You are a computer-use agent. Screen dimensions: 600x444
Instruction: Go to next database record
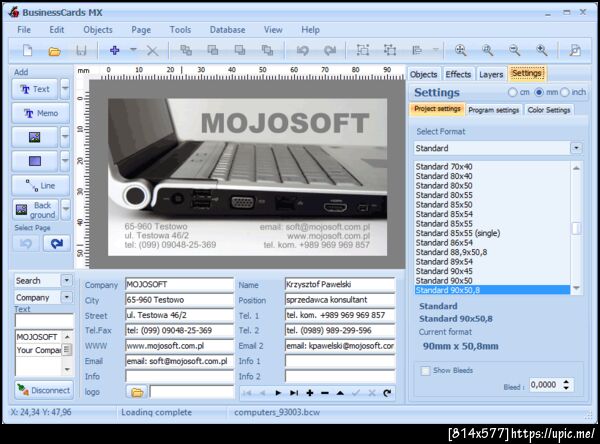[278, 393]
